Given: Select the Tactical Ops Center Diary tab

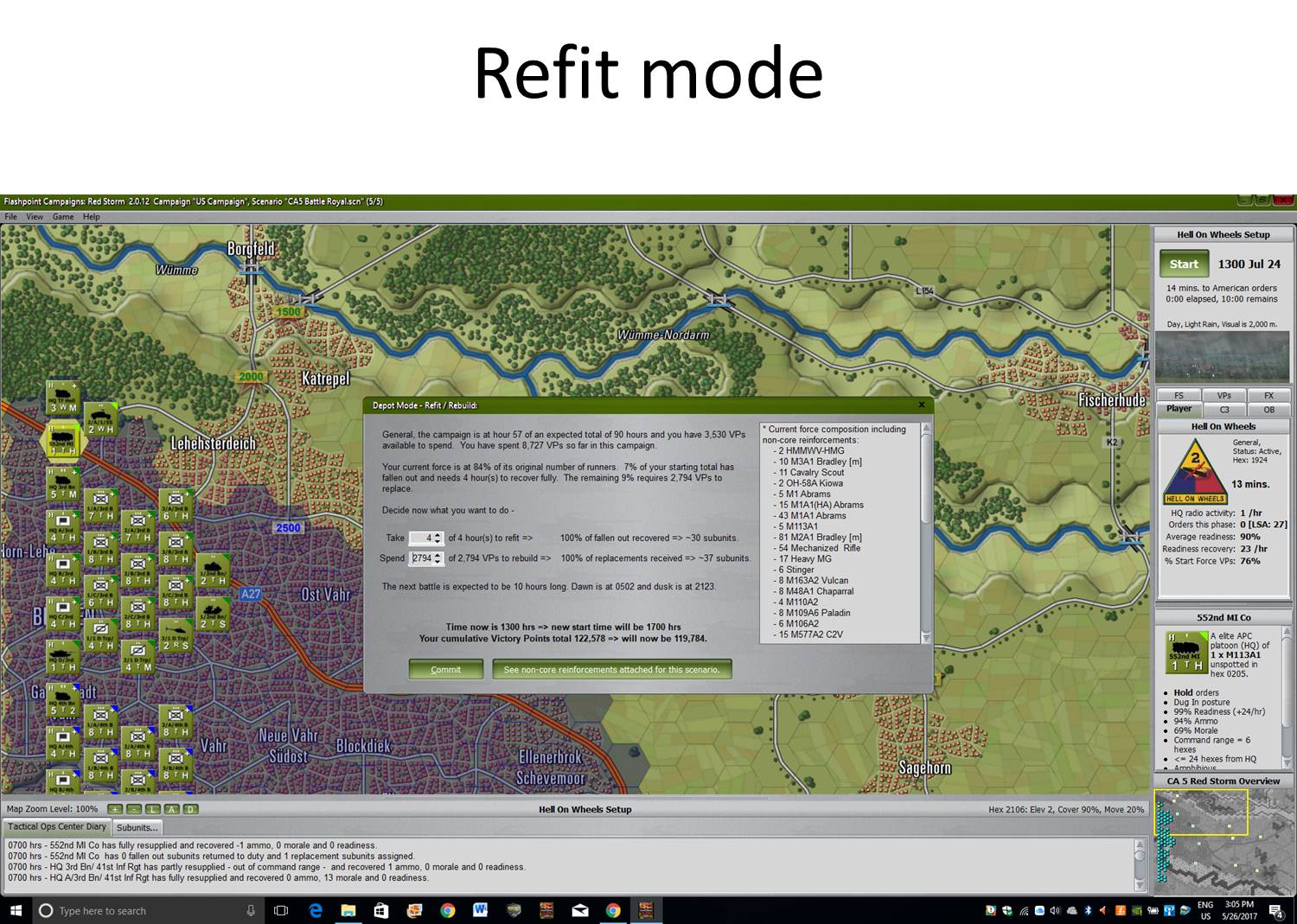Looking at the screenshot, I should [x=57, y=826].
